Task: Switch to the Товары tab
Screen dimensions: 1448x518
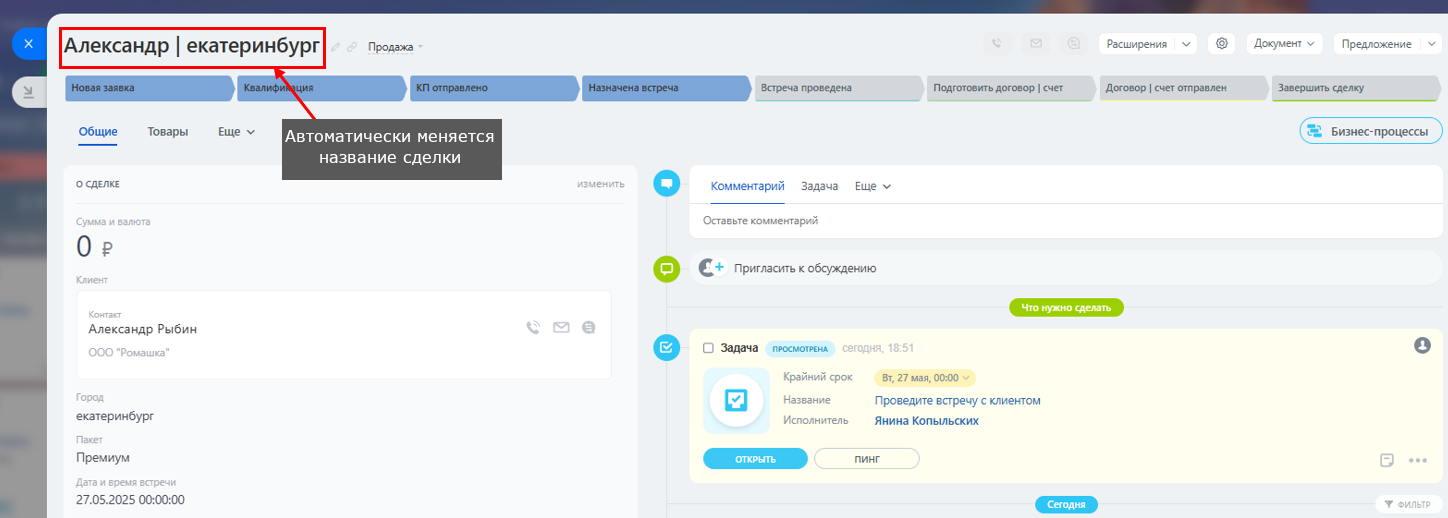Action: [x=167, y=132]
